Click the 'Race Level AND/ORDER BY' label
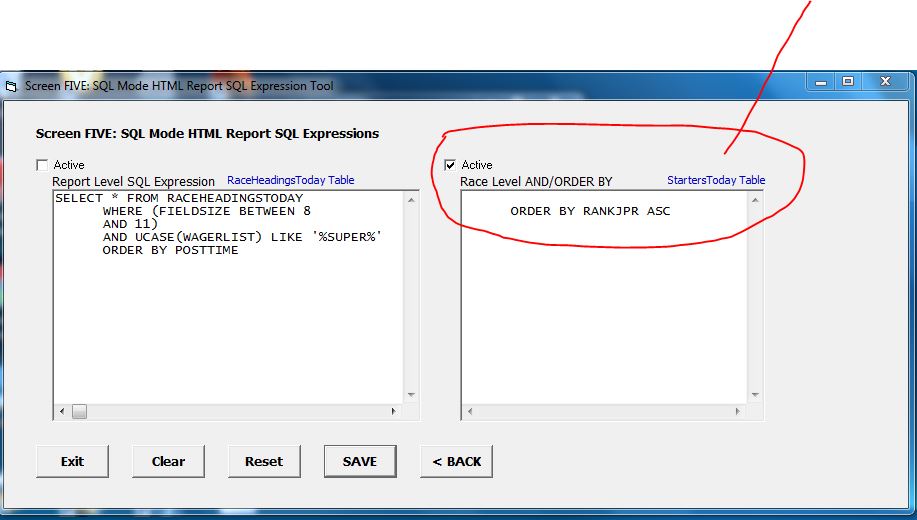 point(536,182)
